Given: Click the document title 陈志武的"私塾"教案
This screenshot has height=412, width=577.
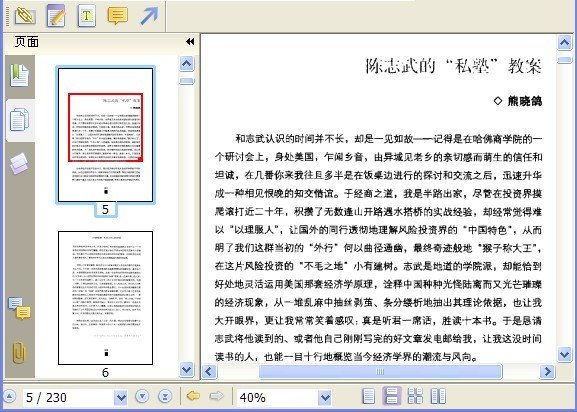Looking at the screenshot, I should [453, 67].
